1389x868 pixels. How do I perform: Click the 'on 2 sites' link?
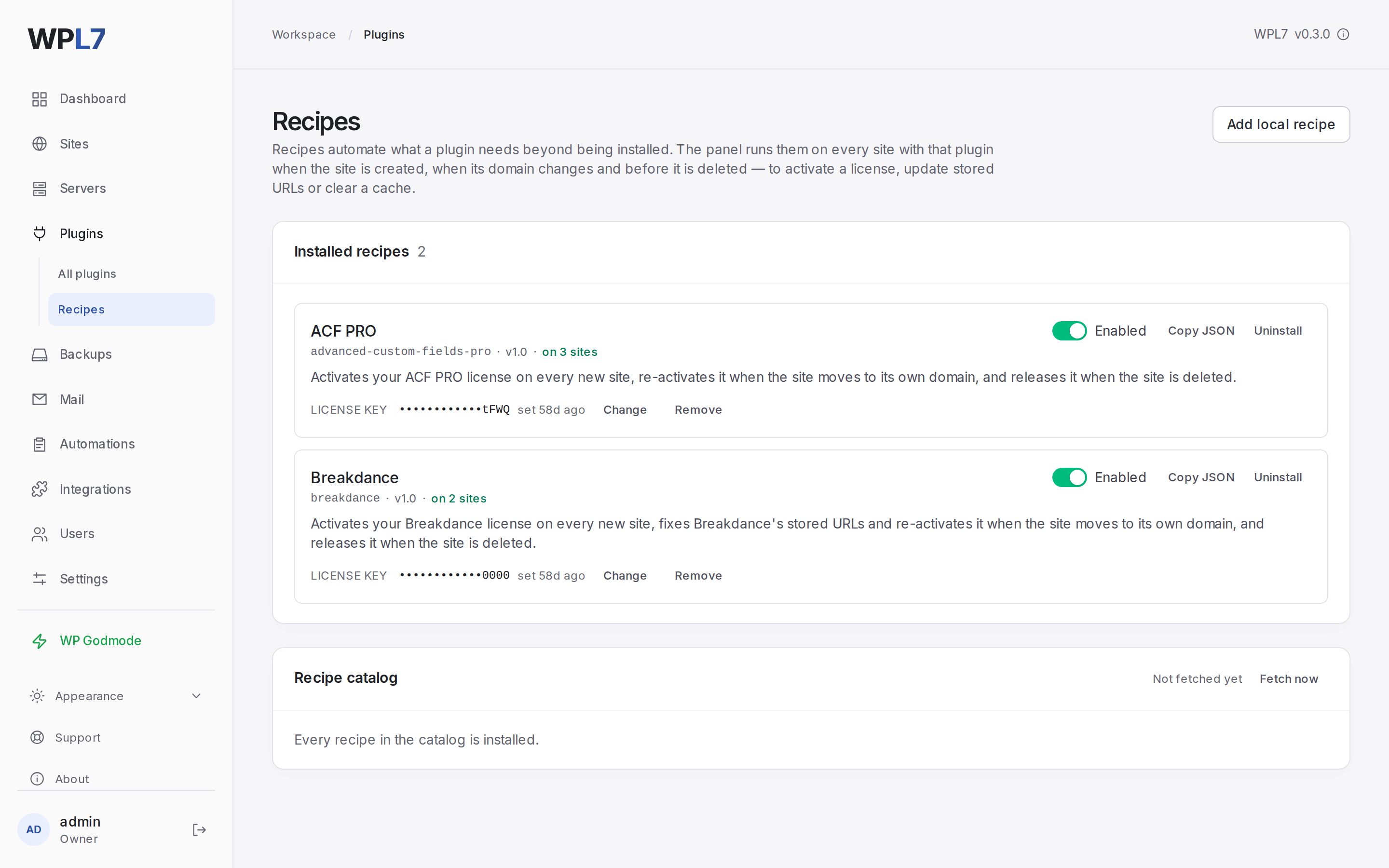point(459,498)
